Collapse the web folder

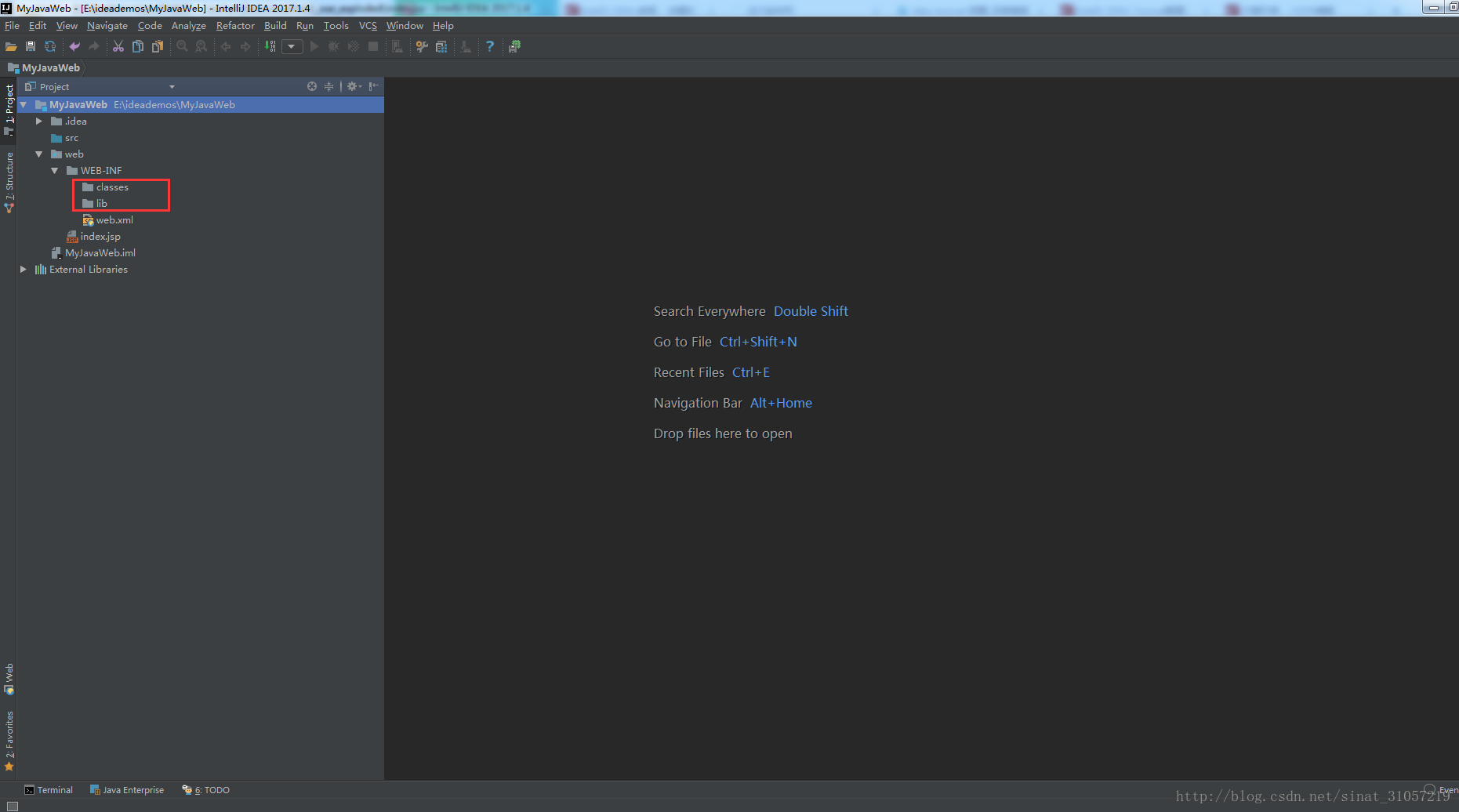39,154
